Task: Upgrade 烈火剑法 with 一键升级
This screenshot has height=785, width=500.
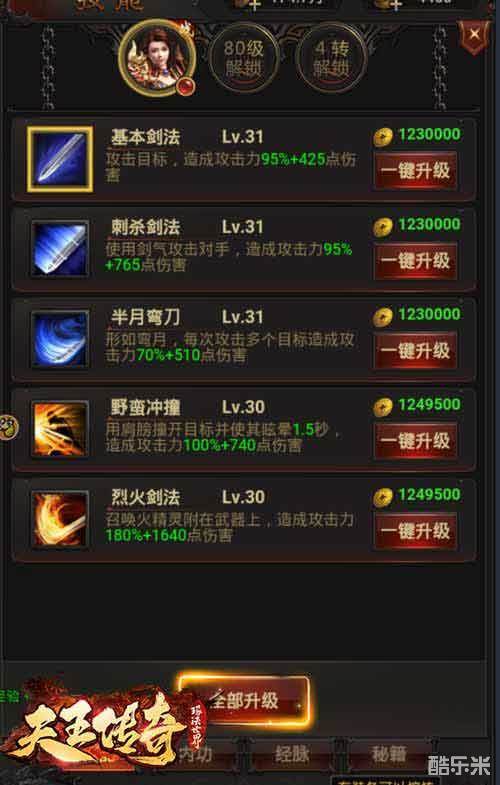Action: pyautogui.click(x=415, y=531)
